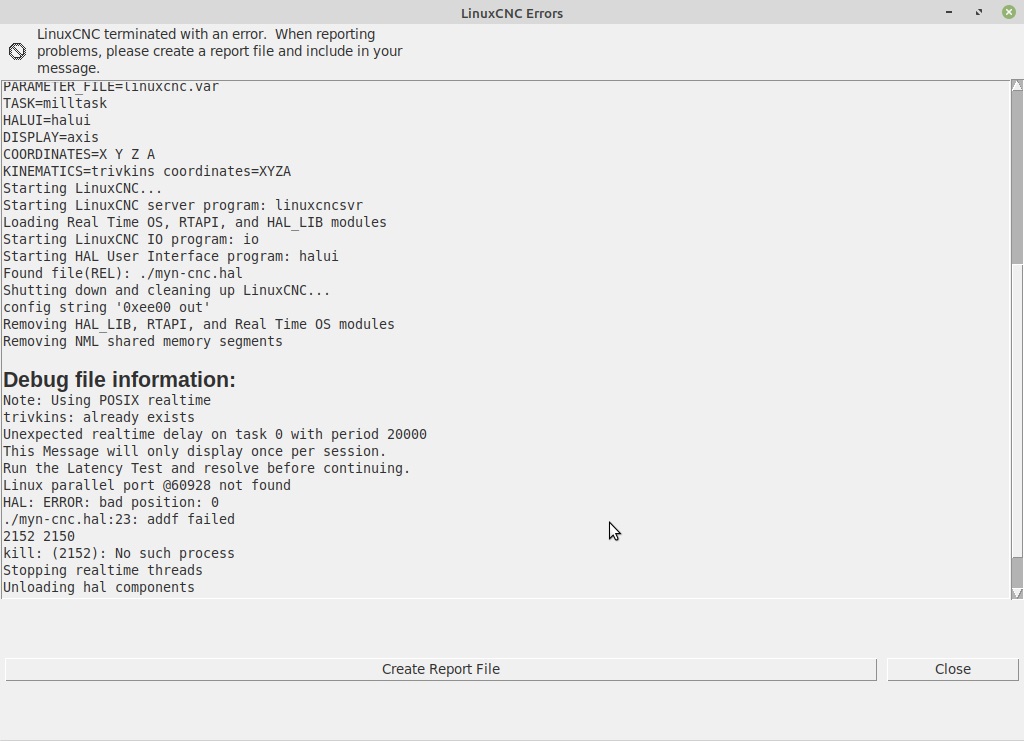Click 'Loading Real Time OS, RTAPI' line
The image size is (1024, 741).
pos(195,222)
